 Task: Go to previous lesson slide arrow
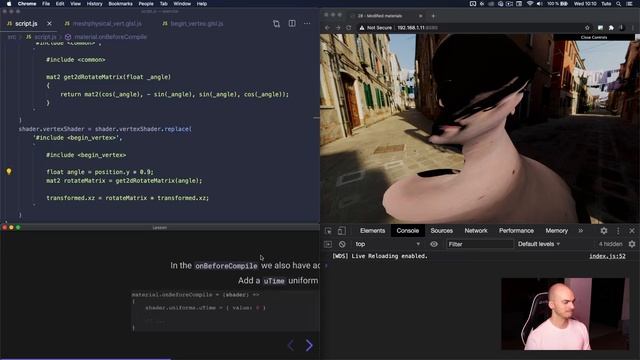click(291, 345)
